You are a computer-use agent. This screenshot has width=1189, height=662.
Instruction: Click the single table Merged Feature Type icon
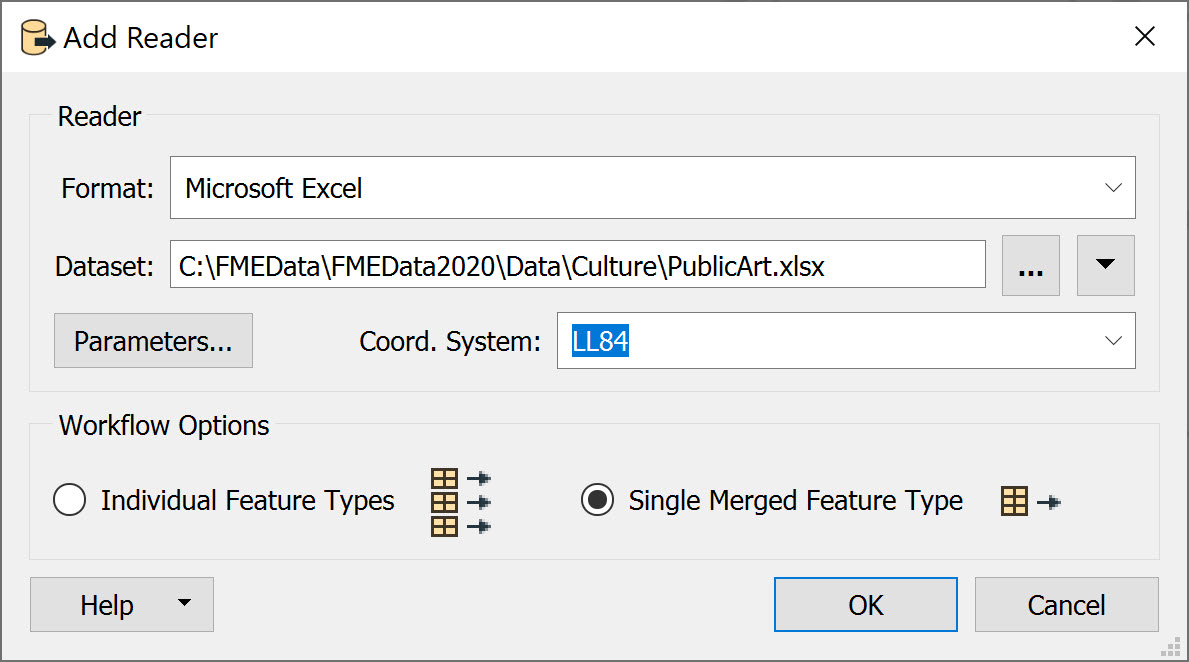pyautogui.click(x=1031, y=501)
